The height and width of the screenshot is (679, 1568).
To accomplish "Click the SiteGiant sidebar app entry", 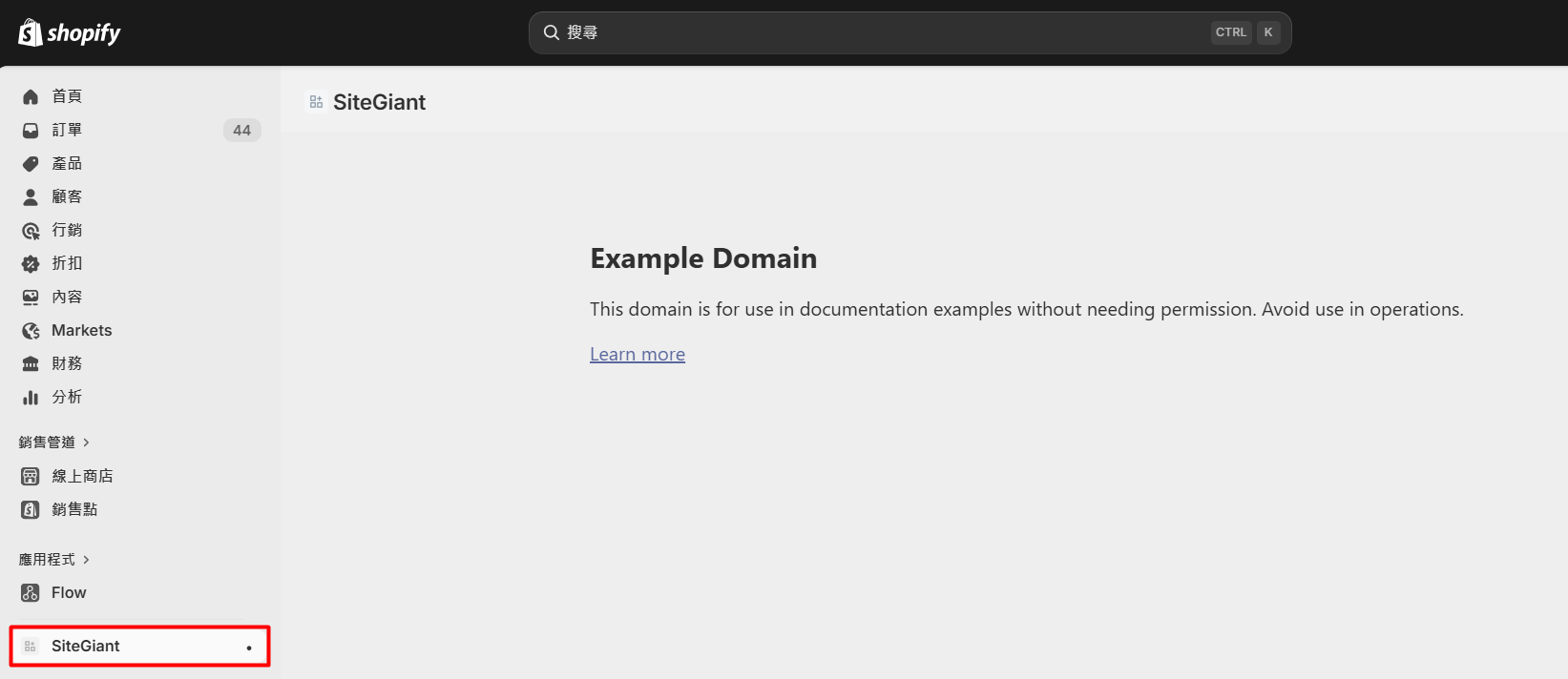I will 86,646.
